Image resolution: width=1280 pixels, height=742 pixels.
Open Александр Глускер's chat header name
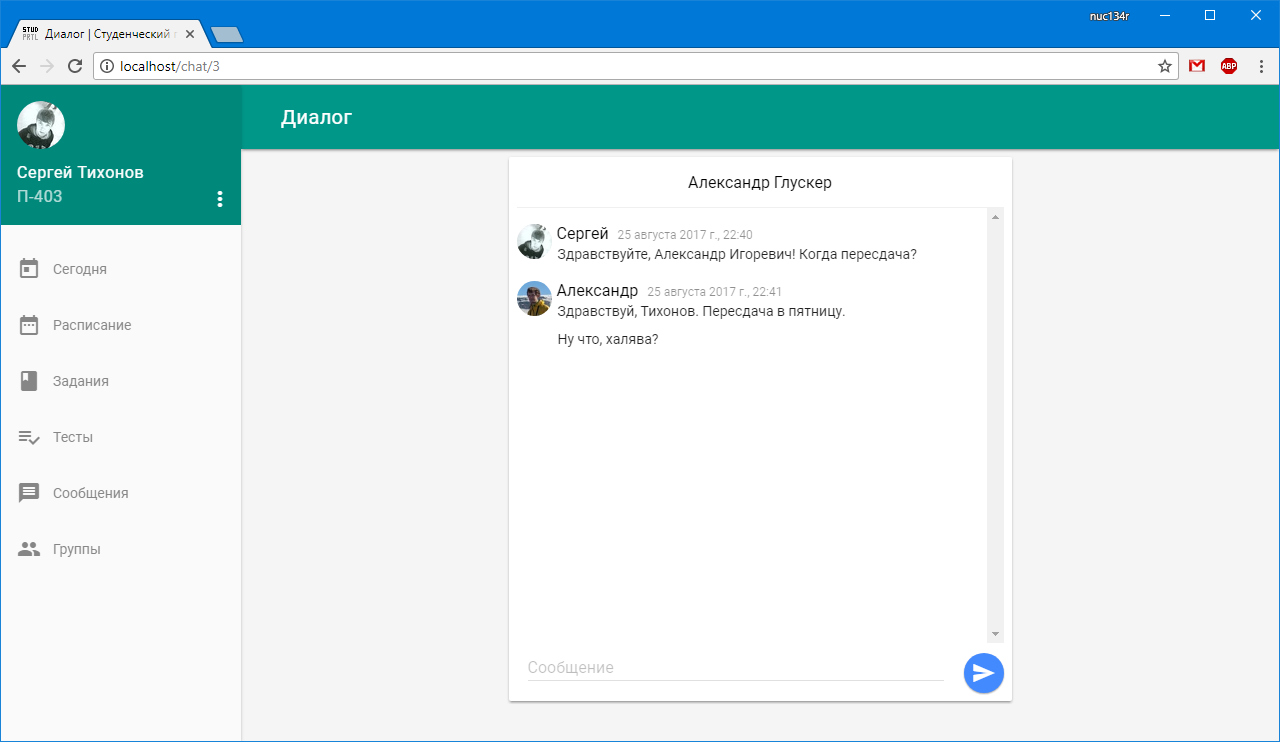759,182
